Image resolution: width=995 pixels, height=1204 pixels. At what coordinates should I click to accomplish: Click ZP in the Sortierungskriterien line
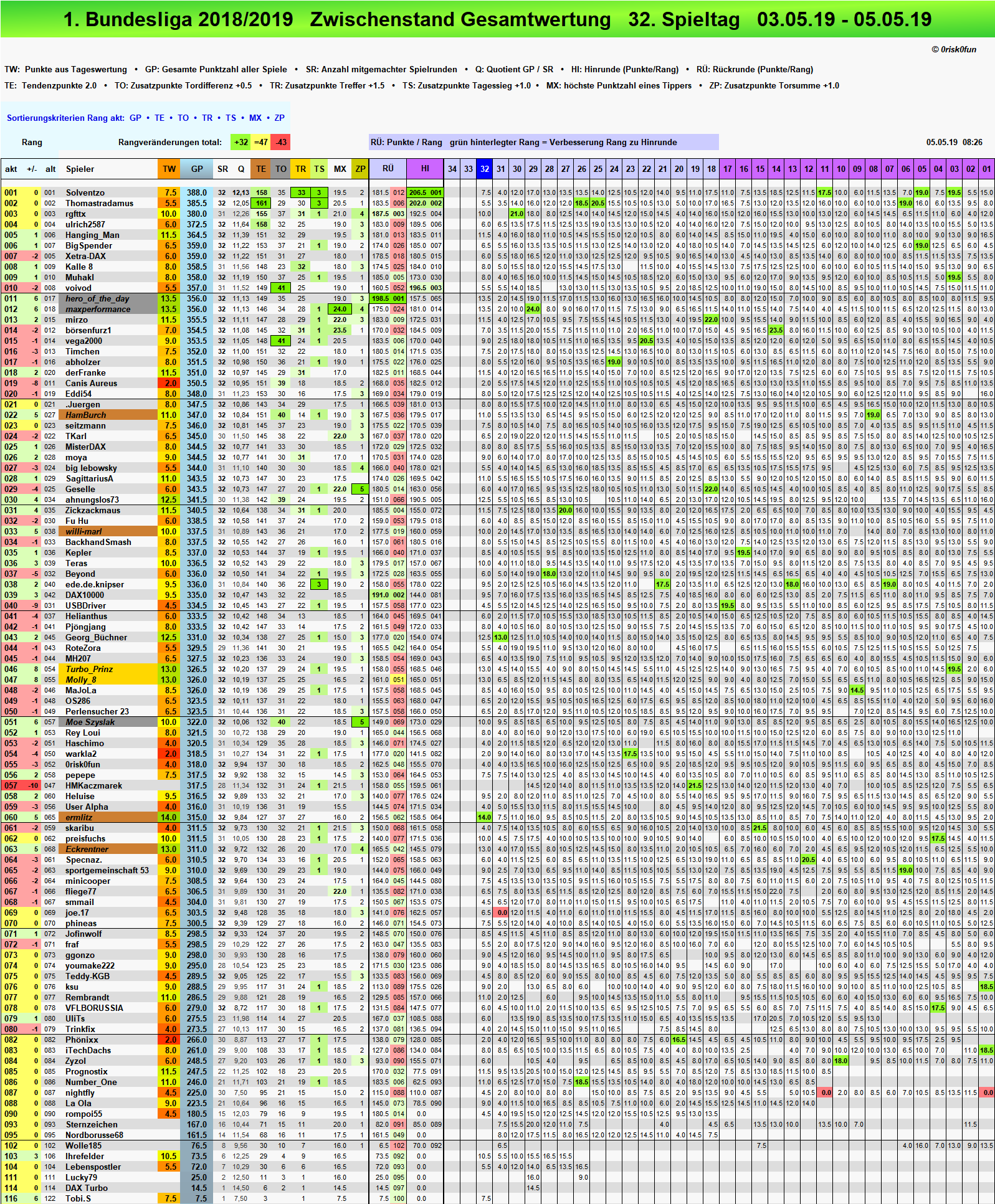click(x=280, y=118)
